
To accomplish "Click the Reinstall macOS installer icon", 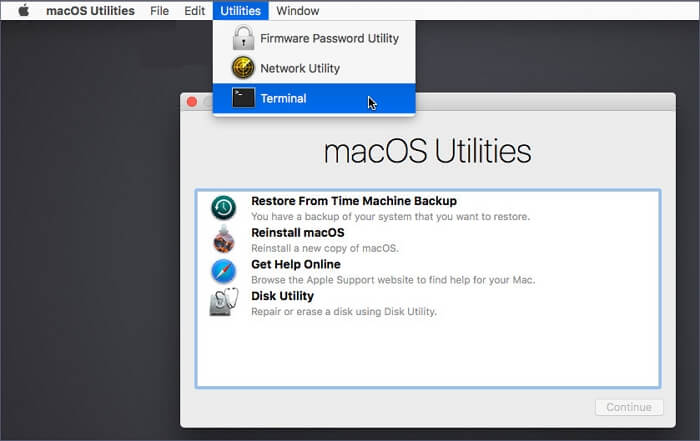I will [x=223, y=239].
